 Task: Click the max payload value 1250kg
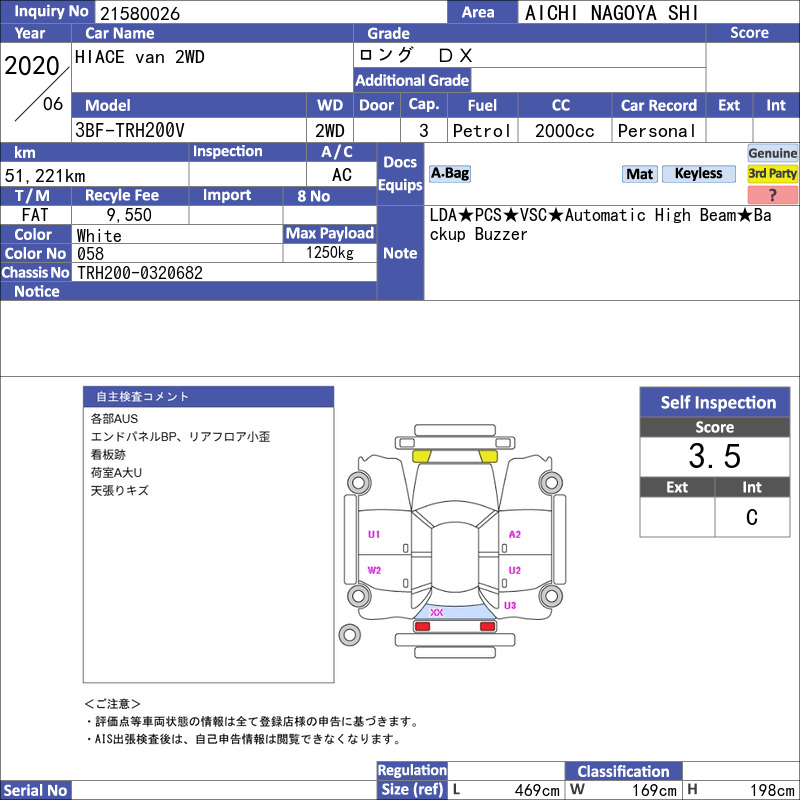[x=330, y=253]
